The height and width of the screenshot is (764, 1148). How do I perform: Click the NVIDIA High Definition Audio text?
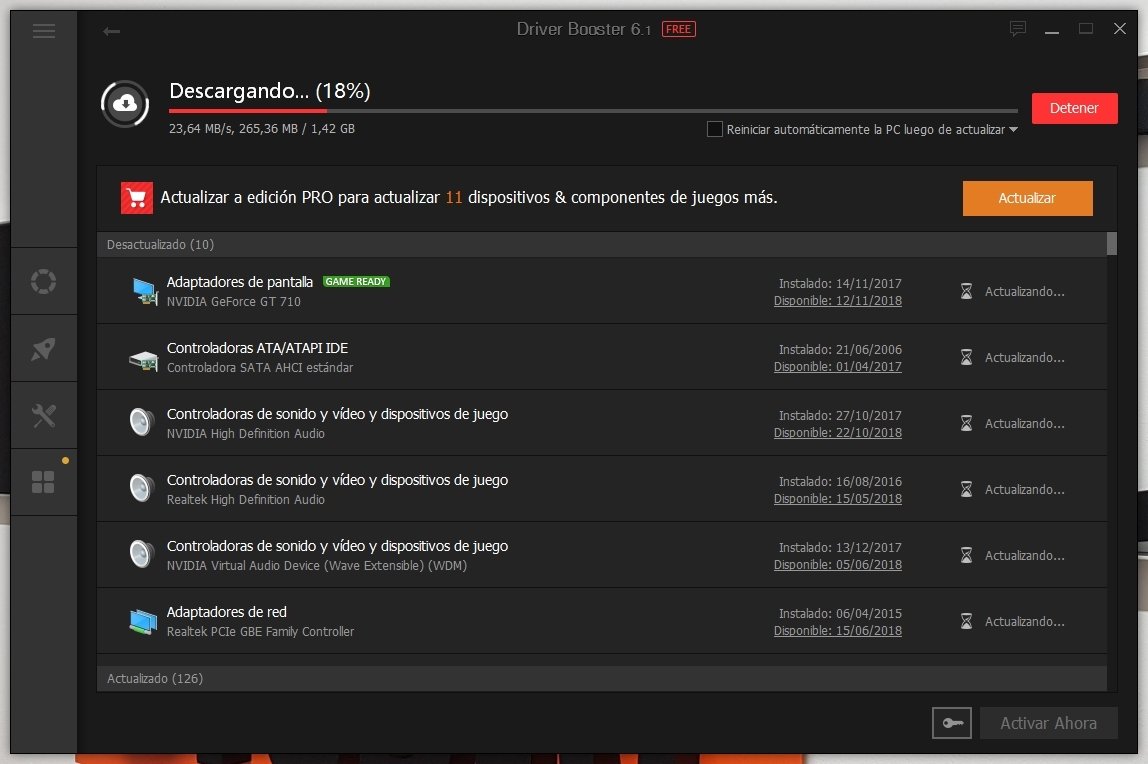pos(245,433)
